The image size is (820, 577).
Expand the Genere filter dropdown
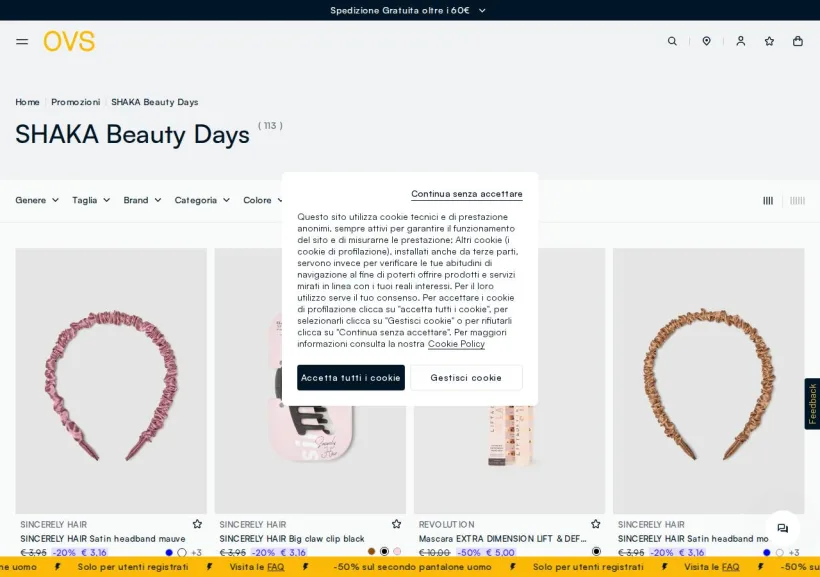click(x=37, y=200)
